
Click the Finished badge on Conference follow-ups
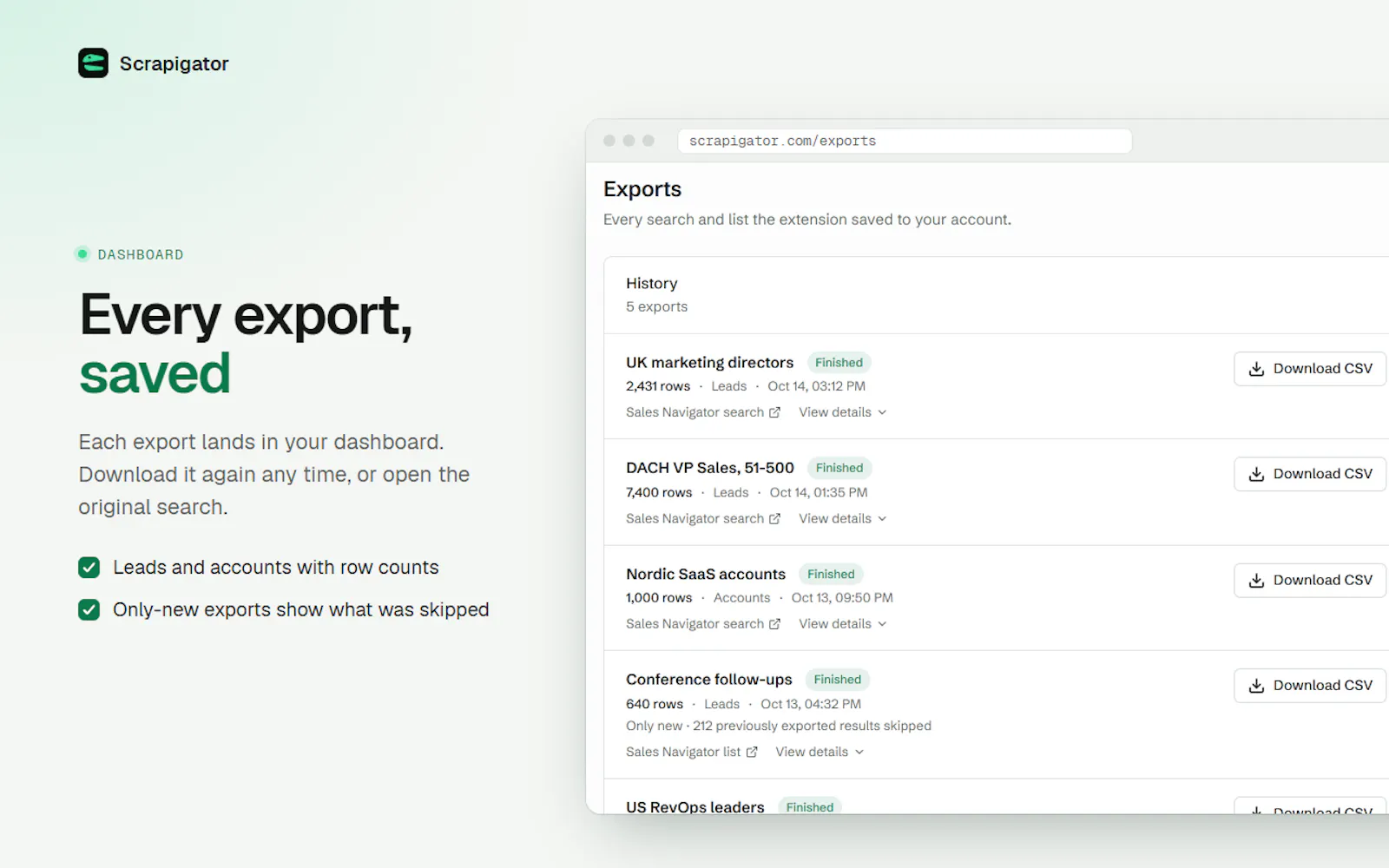click(x=838, y=680)
